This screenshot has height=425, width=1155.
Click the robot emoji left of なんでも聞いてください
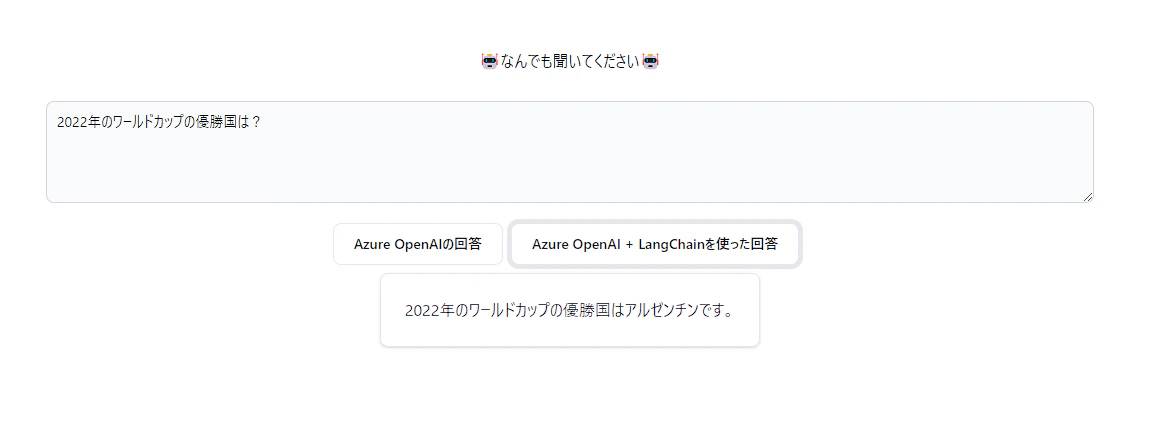coord(490,61)
